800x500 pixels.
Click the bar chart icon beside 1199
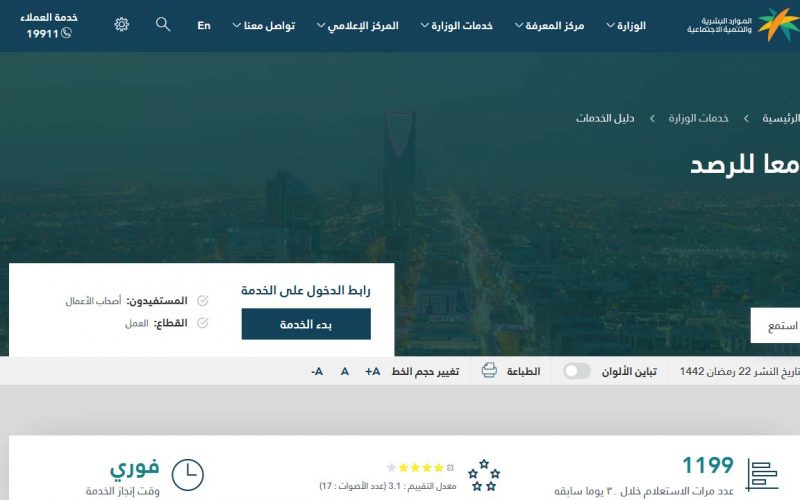(761, 474)
